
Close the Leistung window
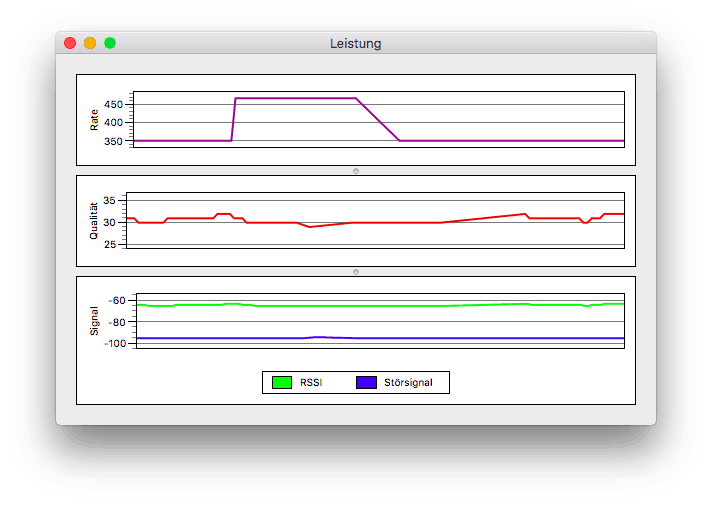click(x=70, y=43)
